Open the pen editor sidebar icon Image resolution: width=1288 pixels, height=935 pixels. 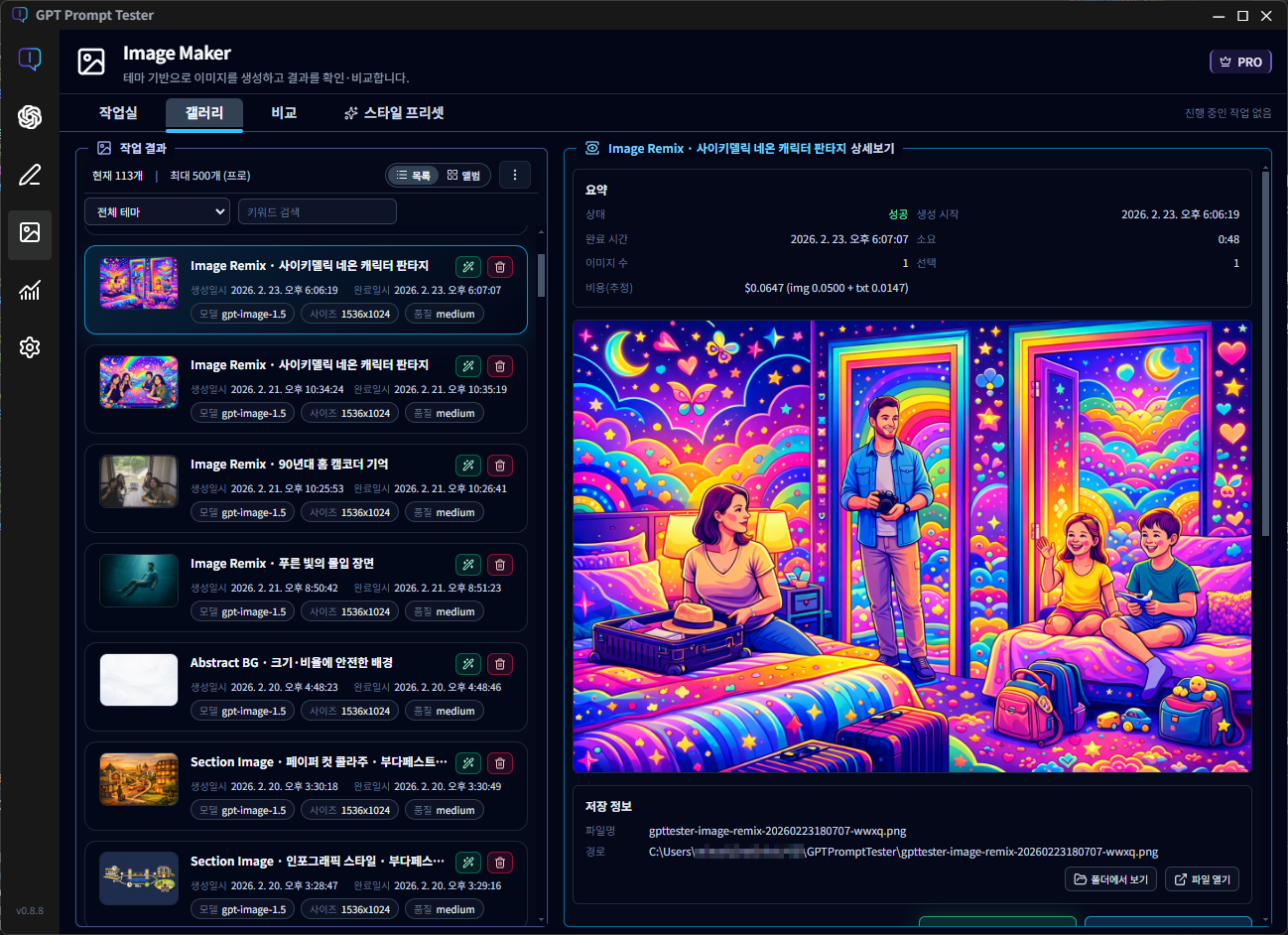[30, 176]
